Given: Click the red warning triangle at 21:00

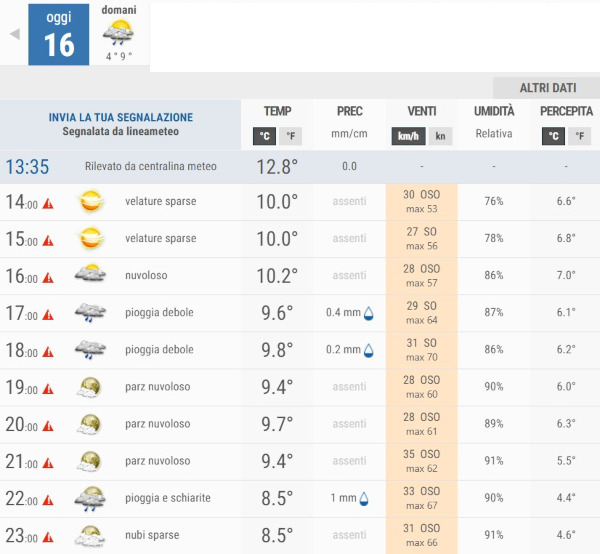Looking at the screenshot, I should [x=47, y=463].
